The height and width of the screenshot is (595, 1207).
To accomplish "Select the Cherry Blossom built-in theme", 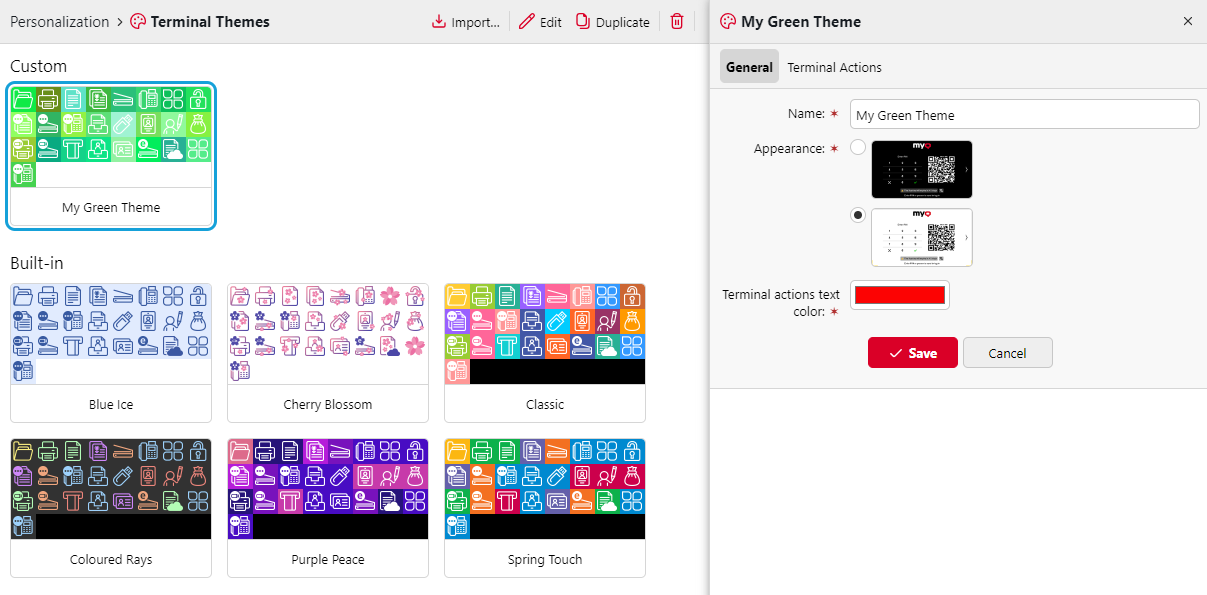I will pos(328,352).
